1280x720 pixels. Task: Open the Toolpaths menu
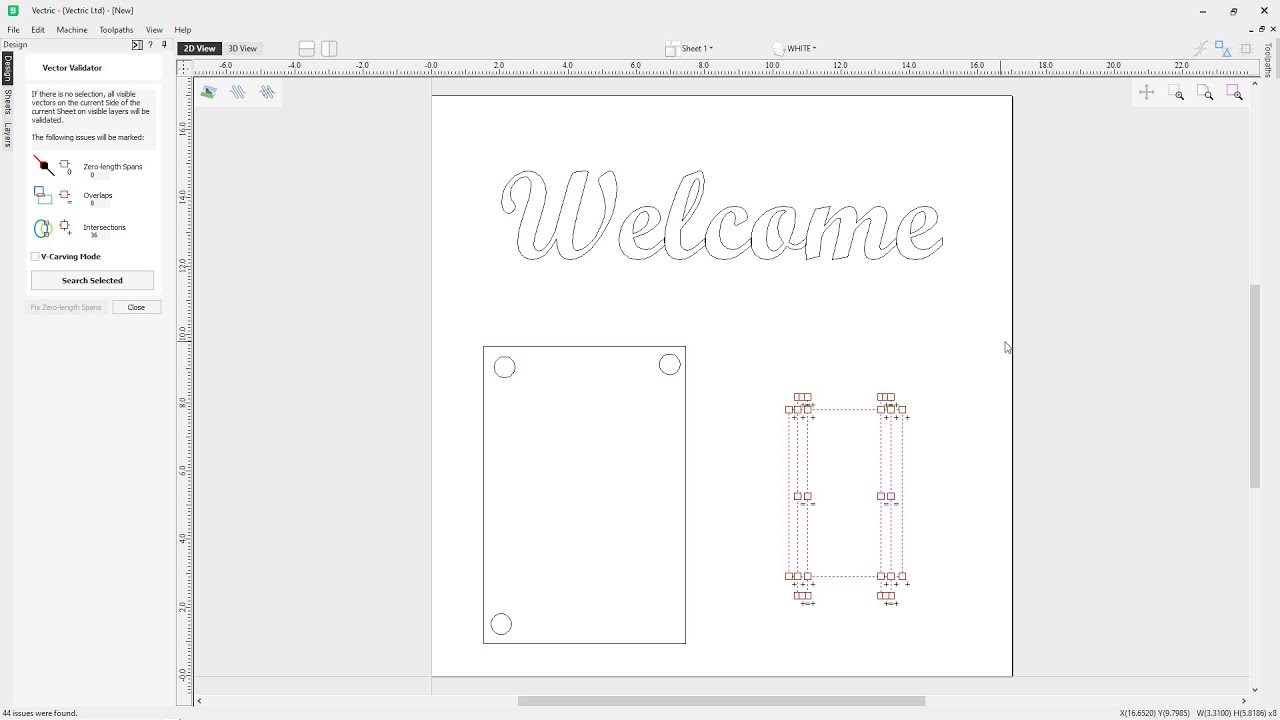coord(116,30)
